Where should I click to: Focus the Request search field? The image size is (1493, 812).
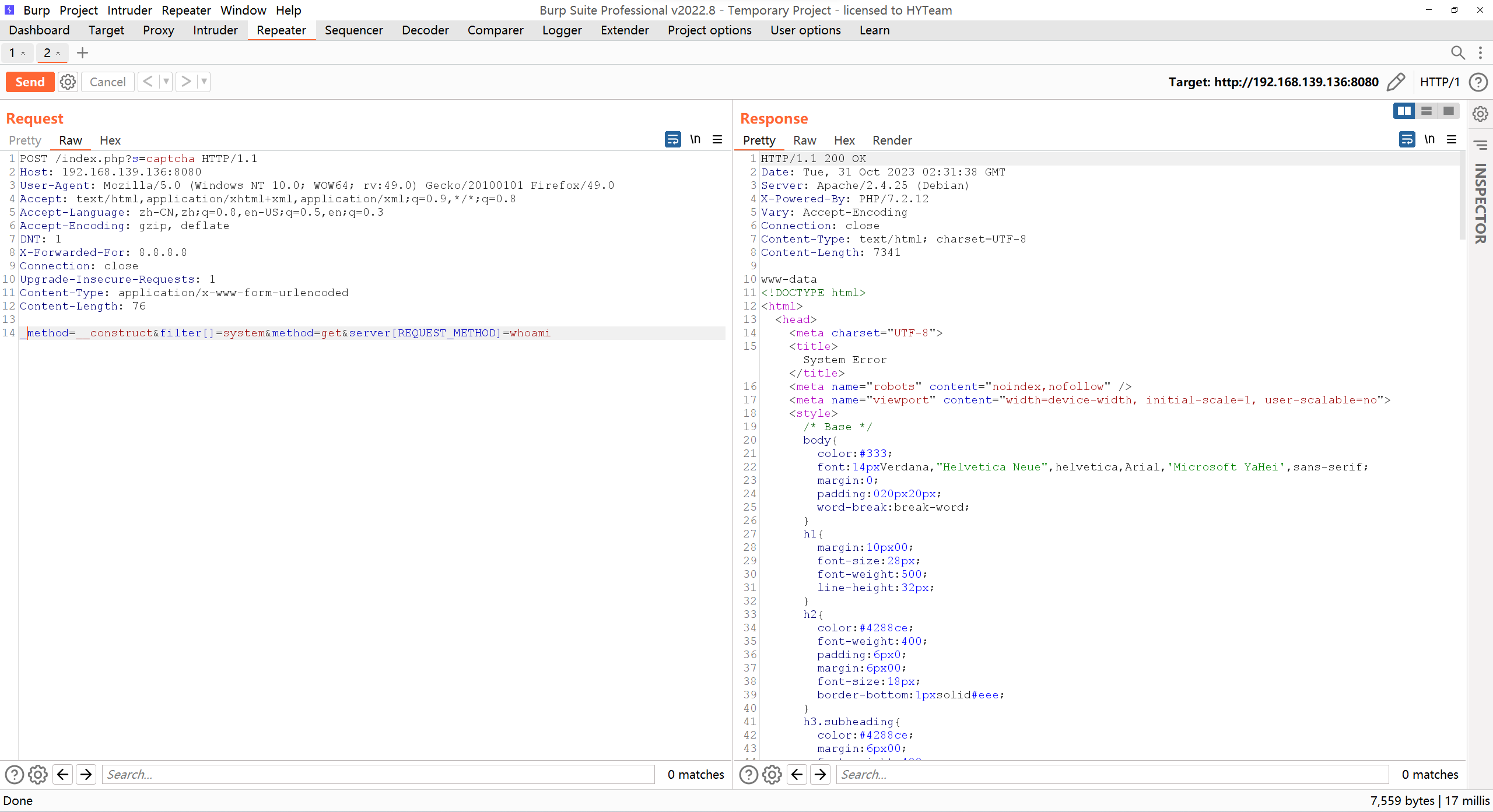pyautogui.click(x=378, y=775)
